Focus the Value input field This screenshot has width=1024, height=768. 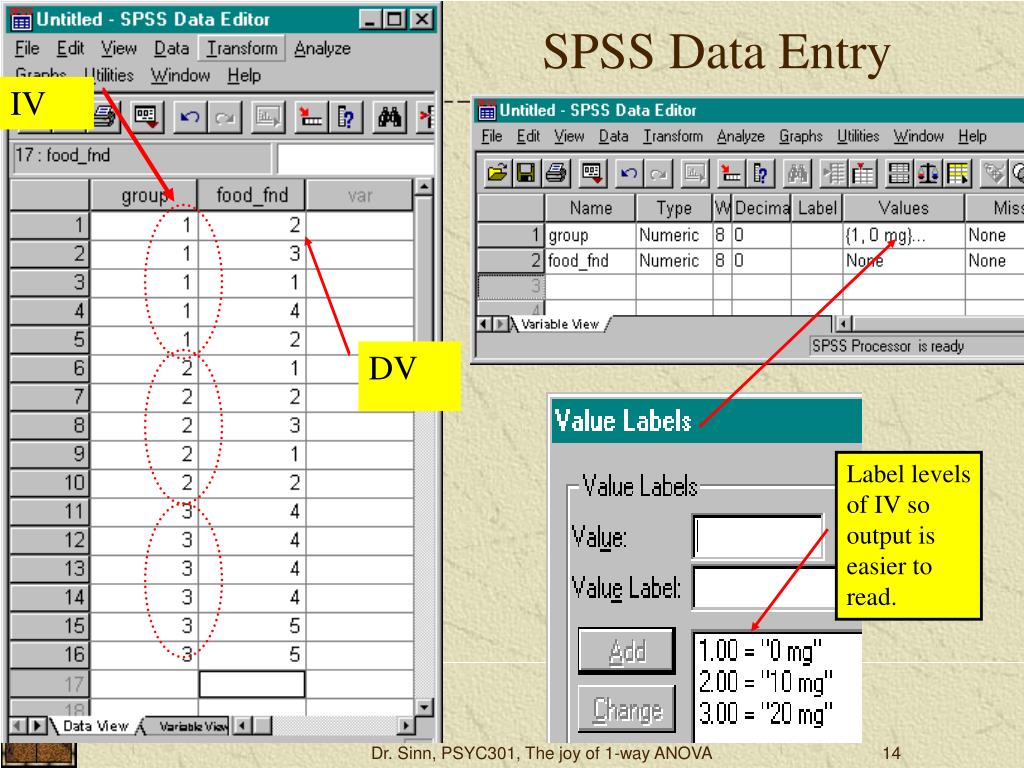click(758, 537)
